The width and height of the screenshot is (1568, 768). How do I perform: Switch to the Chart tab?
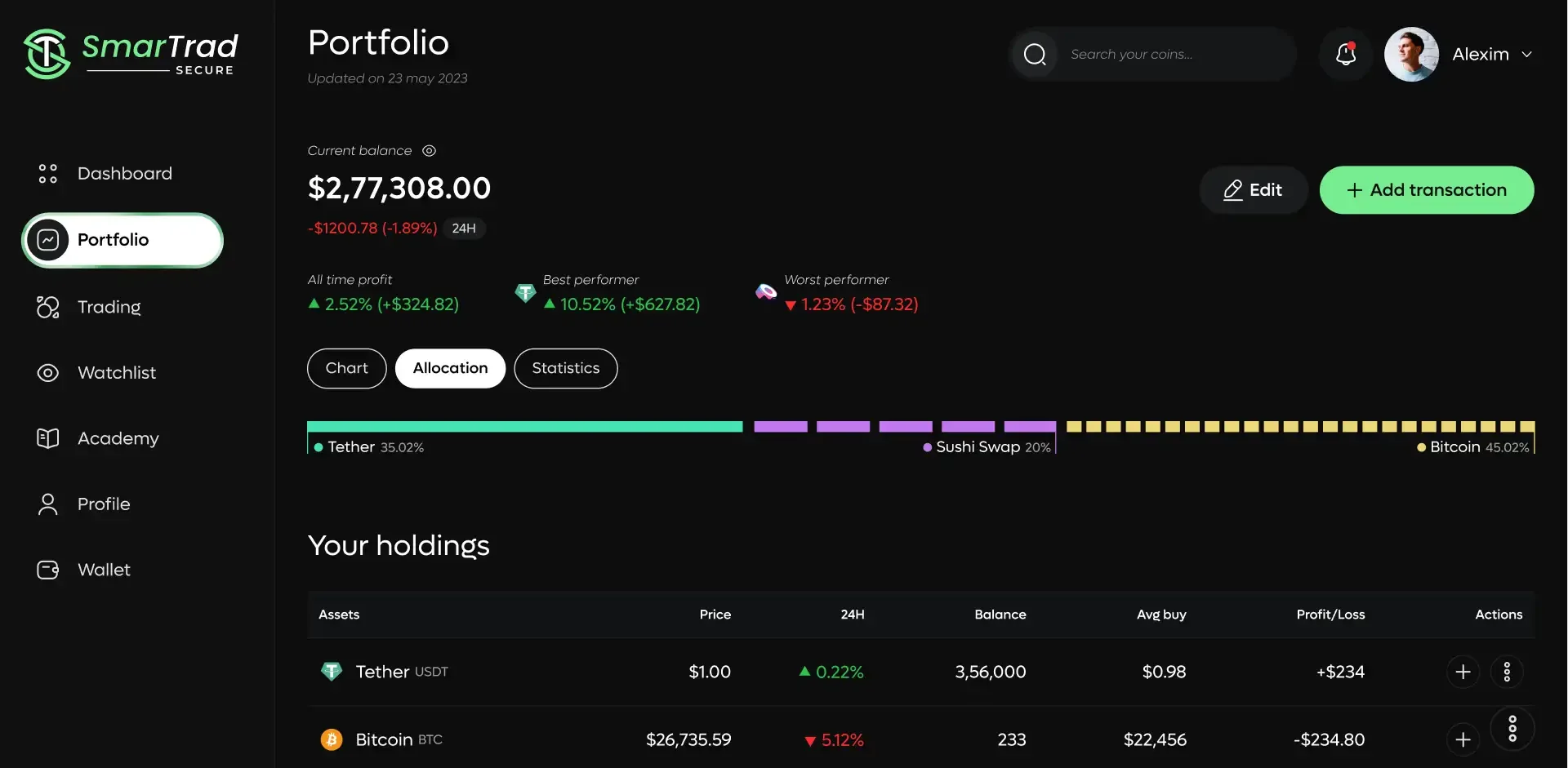(x=347, y=368)
